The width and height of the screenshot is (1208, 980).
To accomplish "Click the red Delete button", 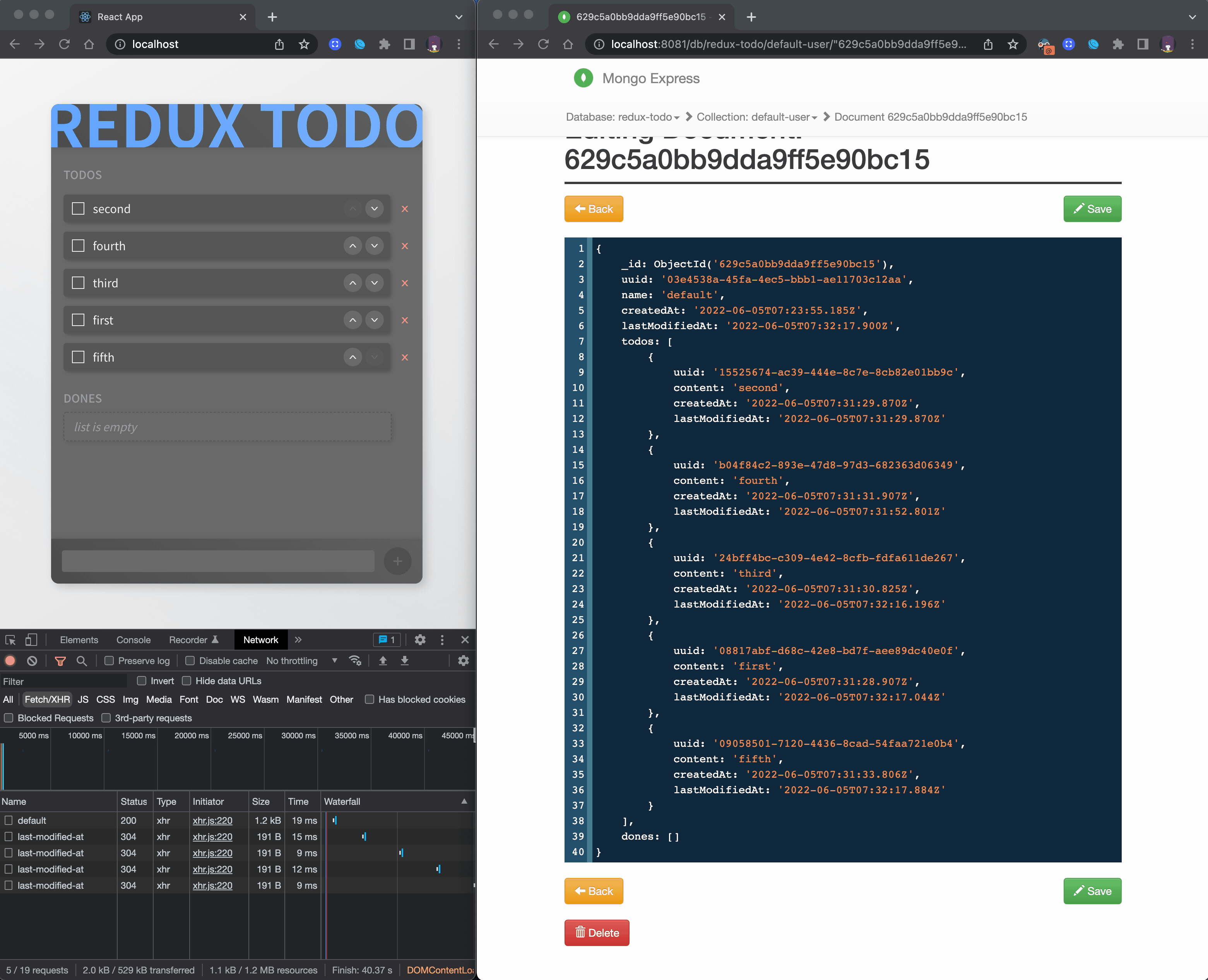I will click(596, 932).
